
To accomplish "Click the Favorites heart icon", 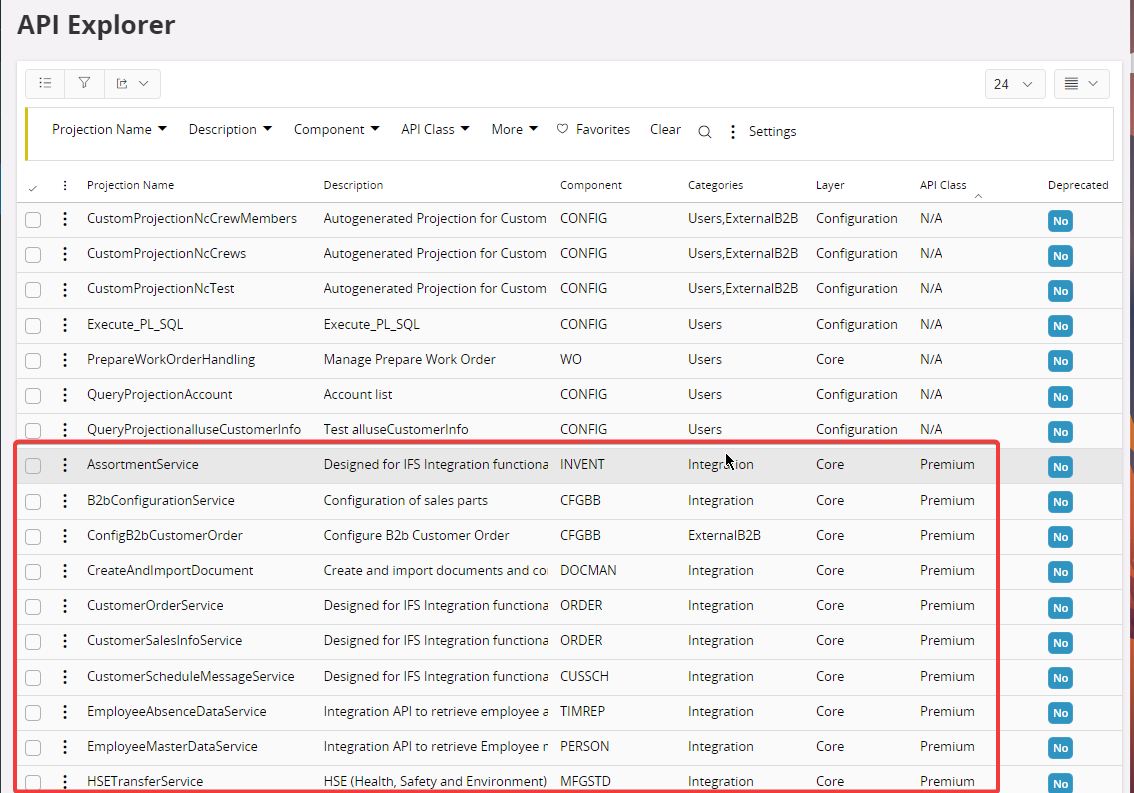I will point(562,129).
